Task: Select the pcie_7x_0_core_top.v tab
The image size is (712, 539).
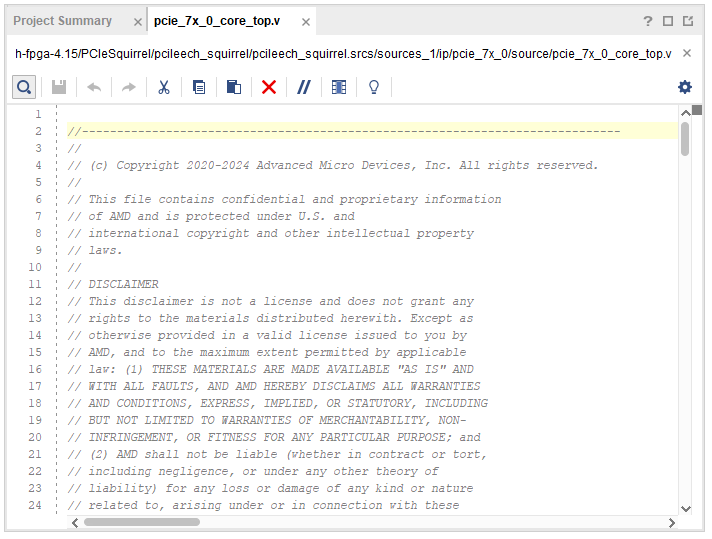Action: click(217, 21)
